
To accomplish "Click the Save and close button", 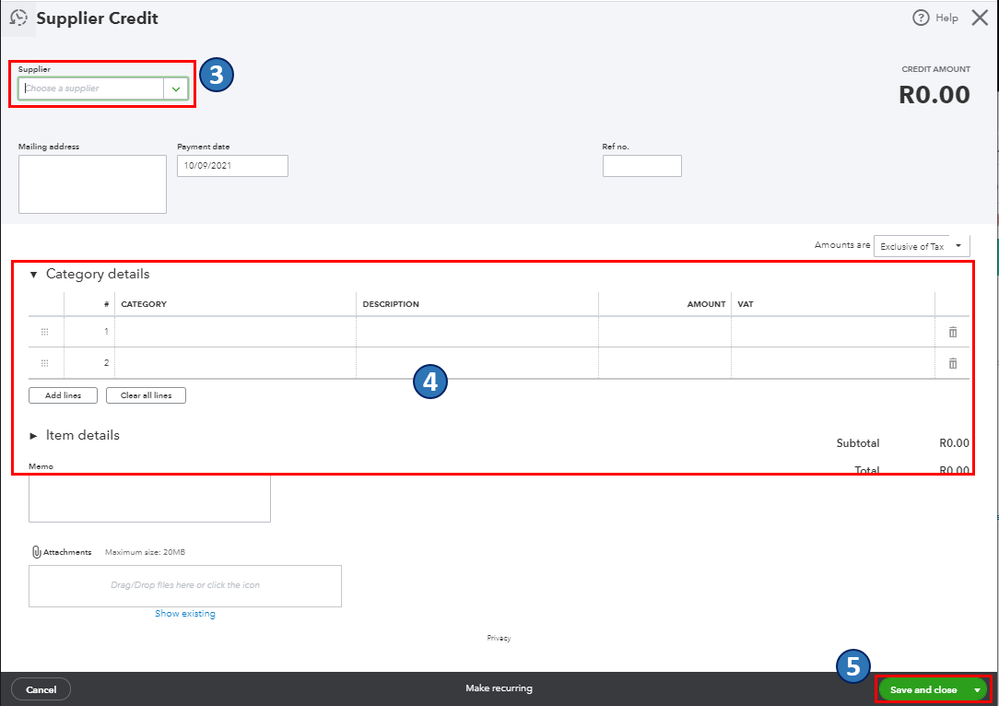I will (x=923, y=689).
